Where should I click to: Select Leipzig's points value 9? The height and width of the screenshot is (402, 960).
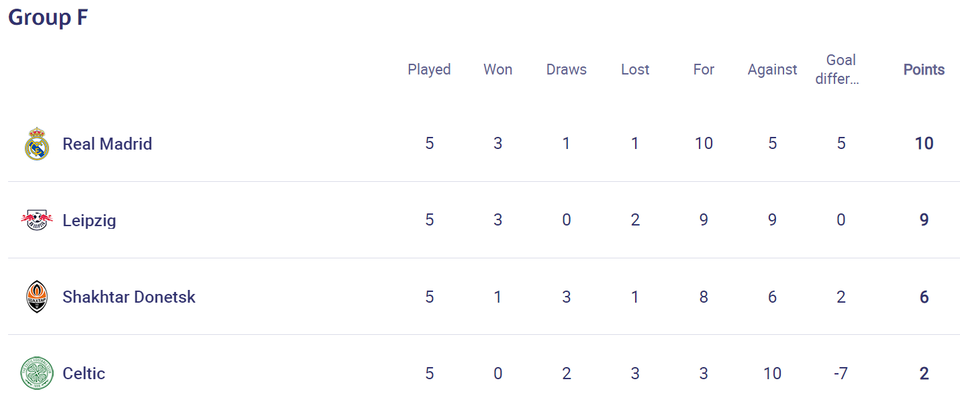[924, 220]
